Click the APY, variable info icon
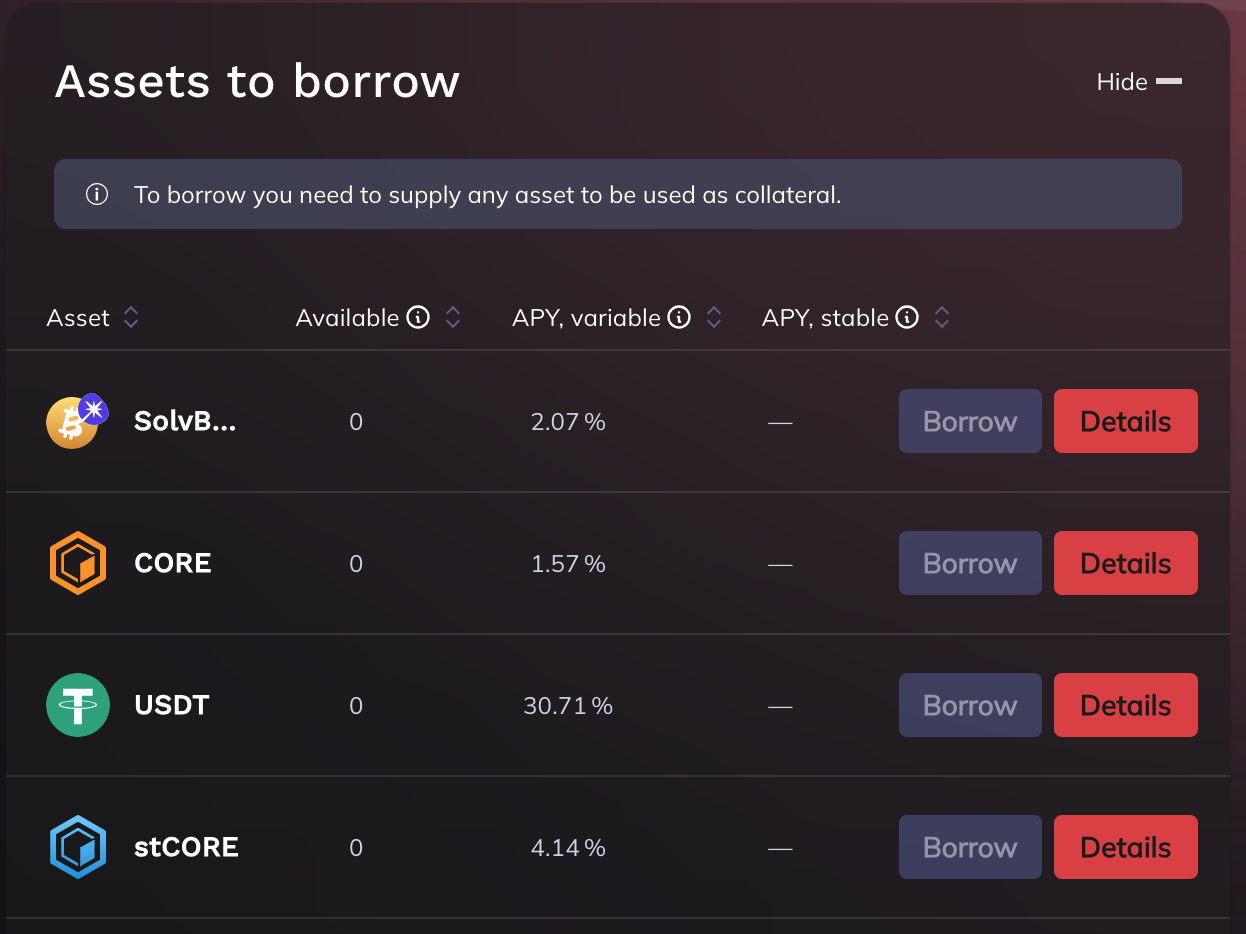This screenshot has height=934, width=1246. tap(679, 318)
